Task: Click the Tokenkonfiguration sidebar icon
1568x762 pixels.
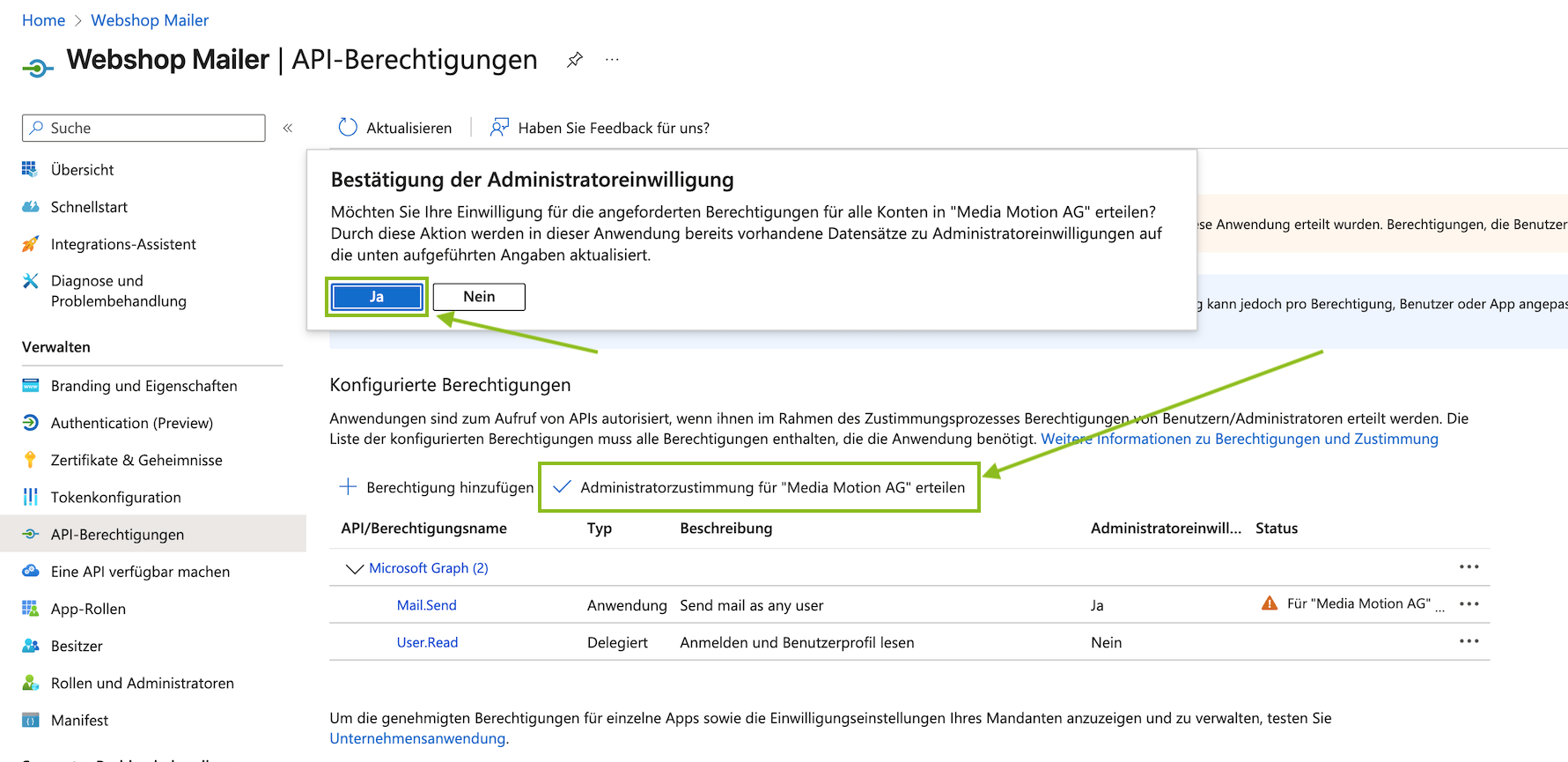Action: point(31,498)
